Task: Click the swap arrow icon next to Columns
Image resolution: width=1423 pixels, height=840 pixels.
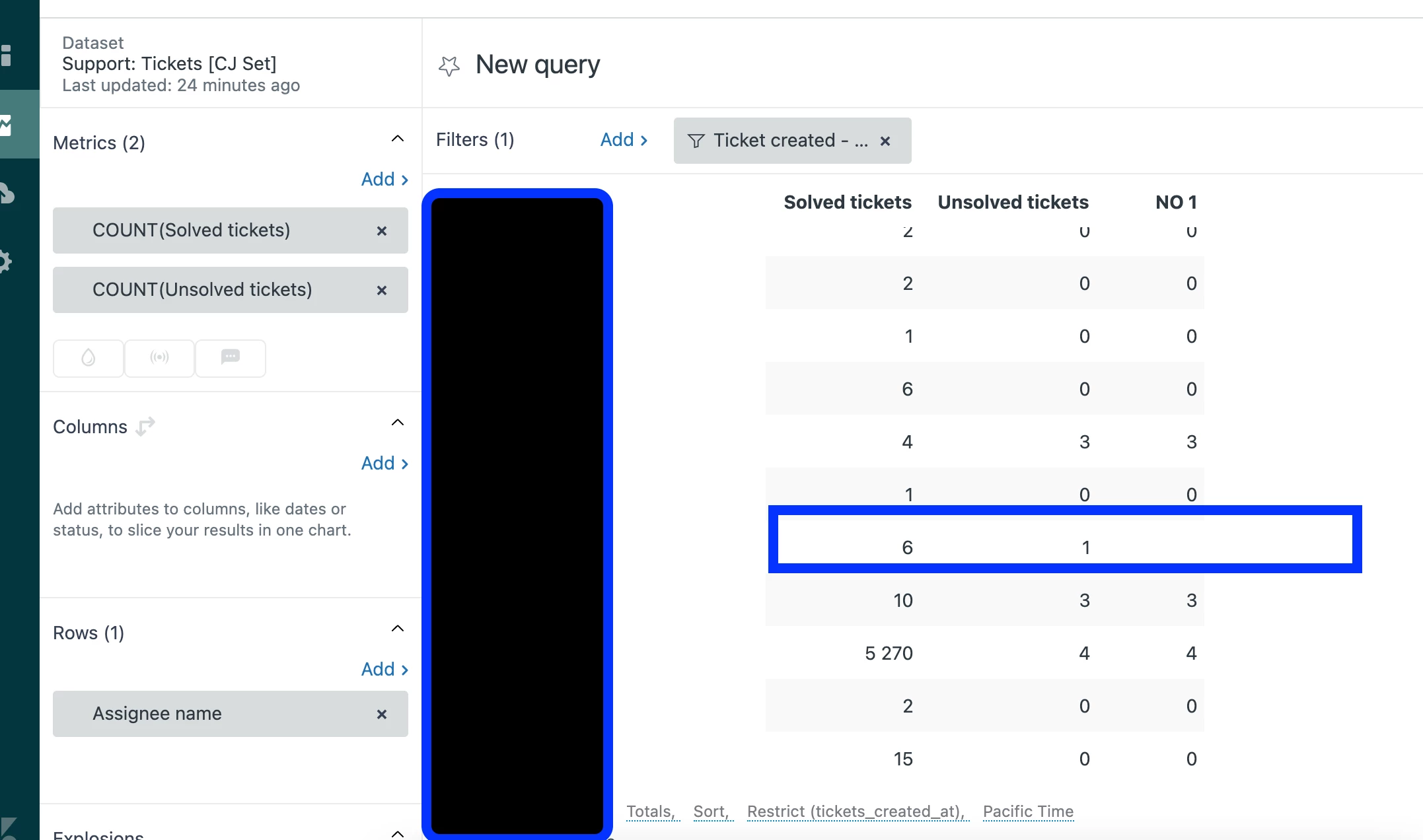Action: coord(145,427)
